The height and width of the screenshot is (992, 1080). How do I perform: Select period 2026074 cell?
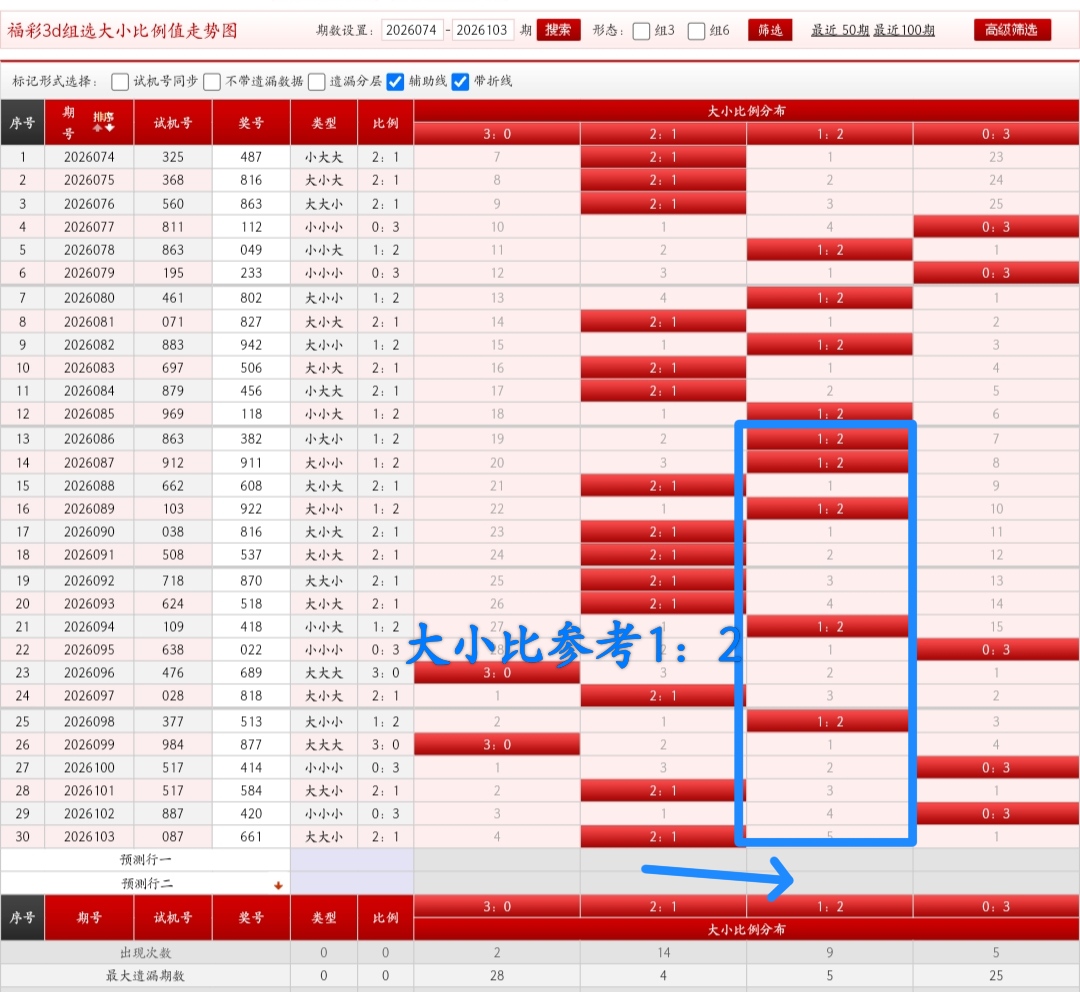click(90, 157)
